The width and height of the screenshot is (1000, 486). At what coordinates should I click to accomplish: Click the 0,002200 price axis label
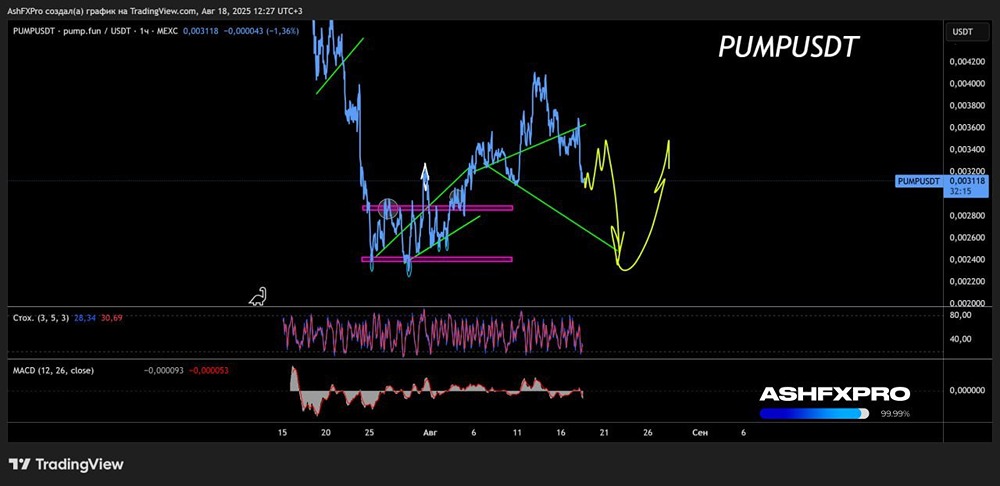coord(965,282)
